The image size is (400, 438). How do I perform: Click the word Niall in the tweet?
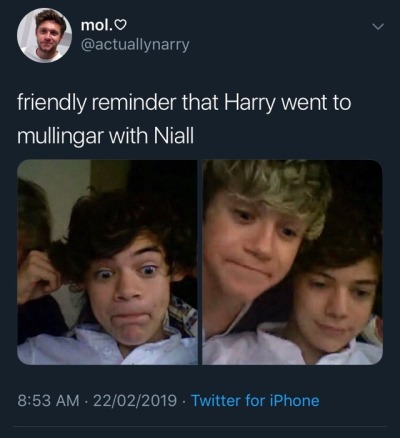click(174, 136)
